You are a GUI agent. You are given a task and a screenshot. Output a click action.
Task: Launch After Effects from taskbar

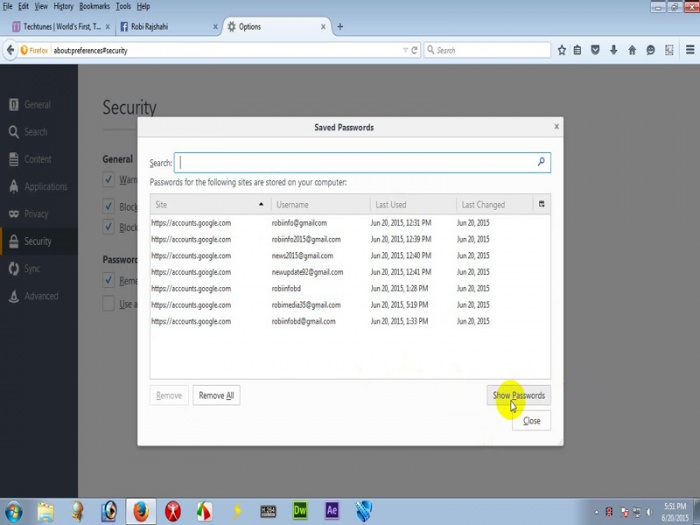click(332, 511)
